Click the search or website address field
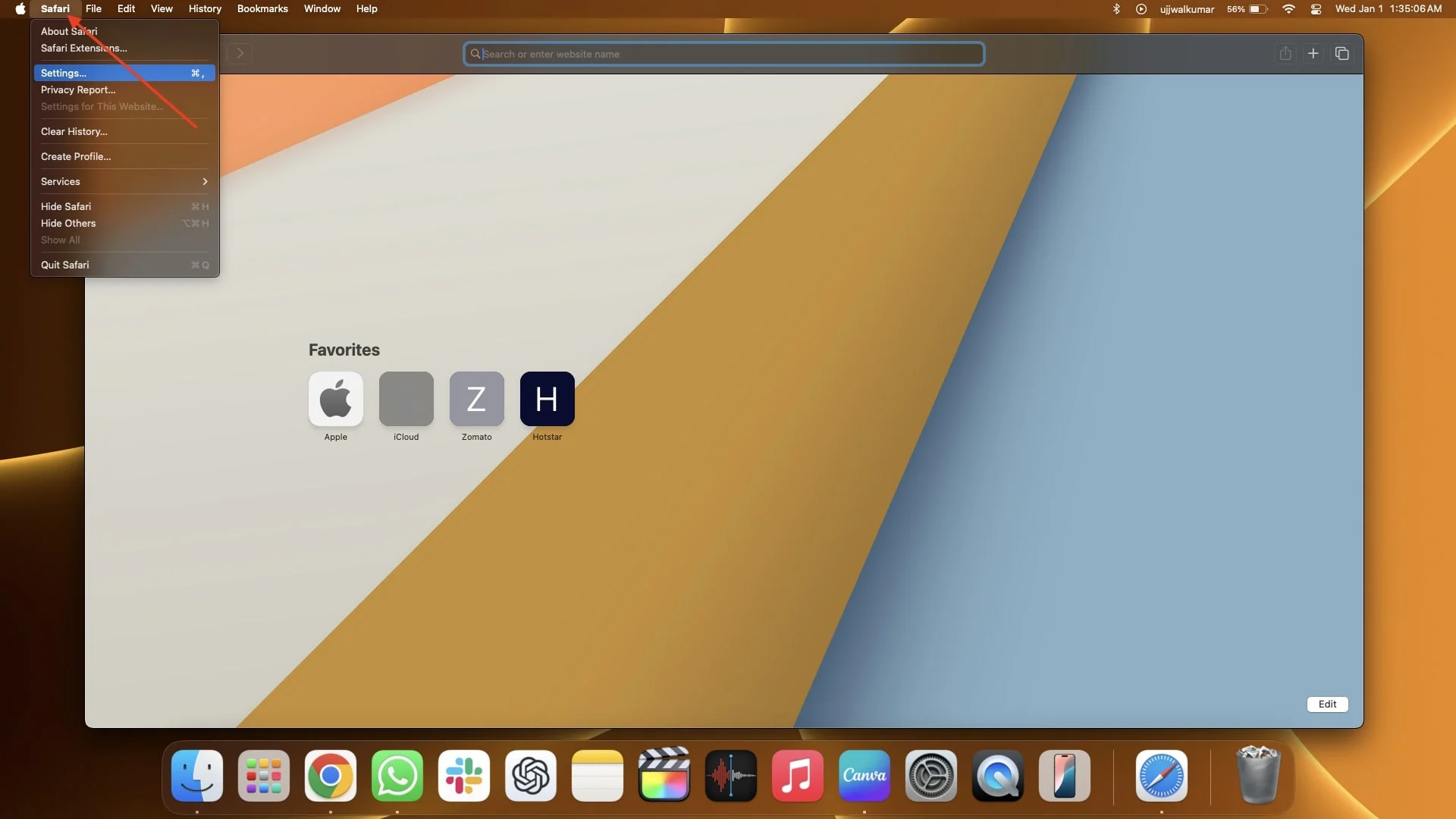 click(724, 54)
